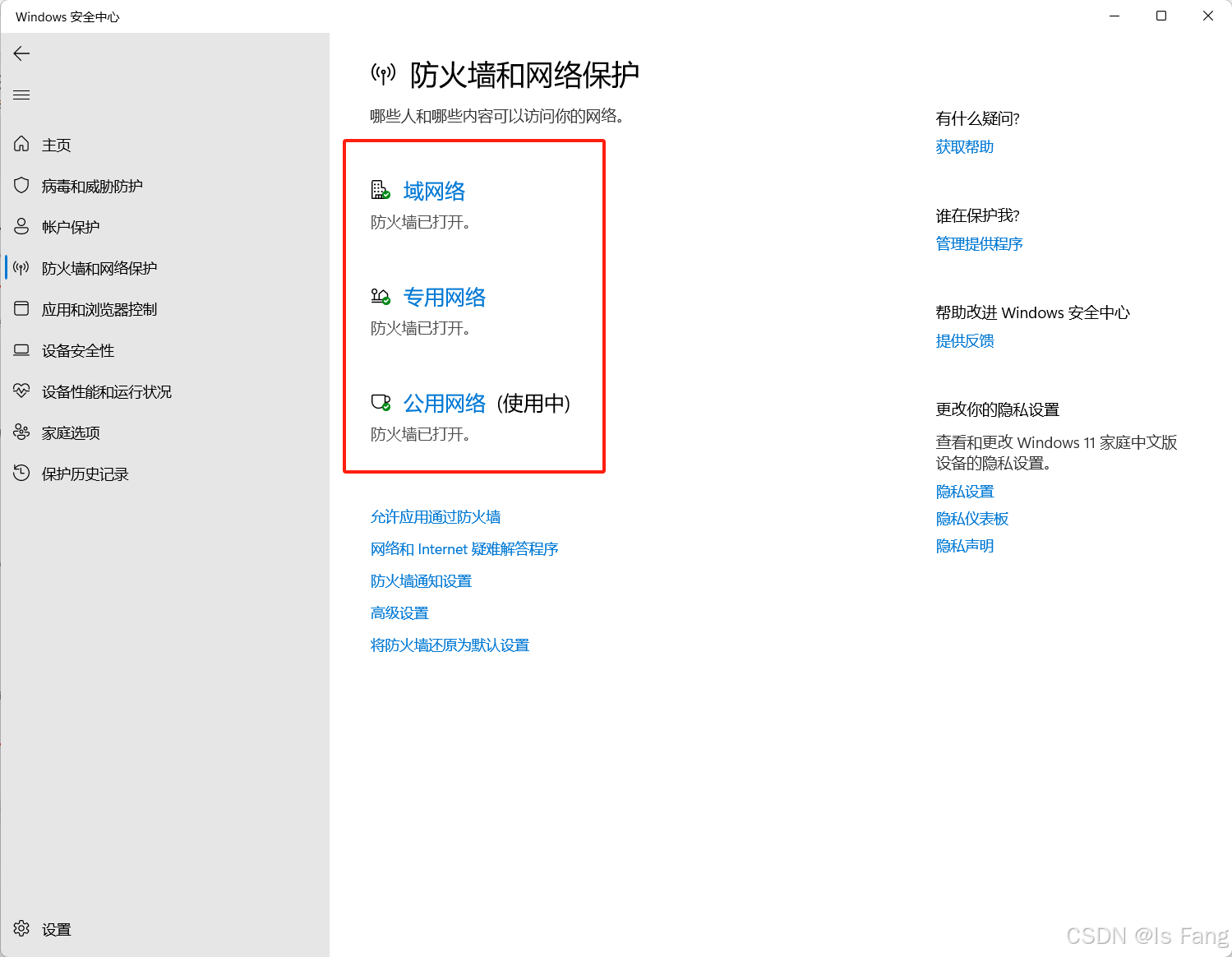1232x957 pixels.
Task: Click the home icon beside 主页
Action: tap(21, 144)
